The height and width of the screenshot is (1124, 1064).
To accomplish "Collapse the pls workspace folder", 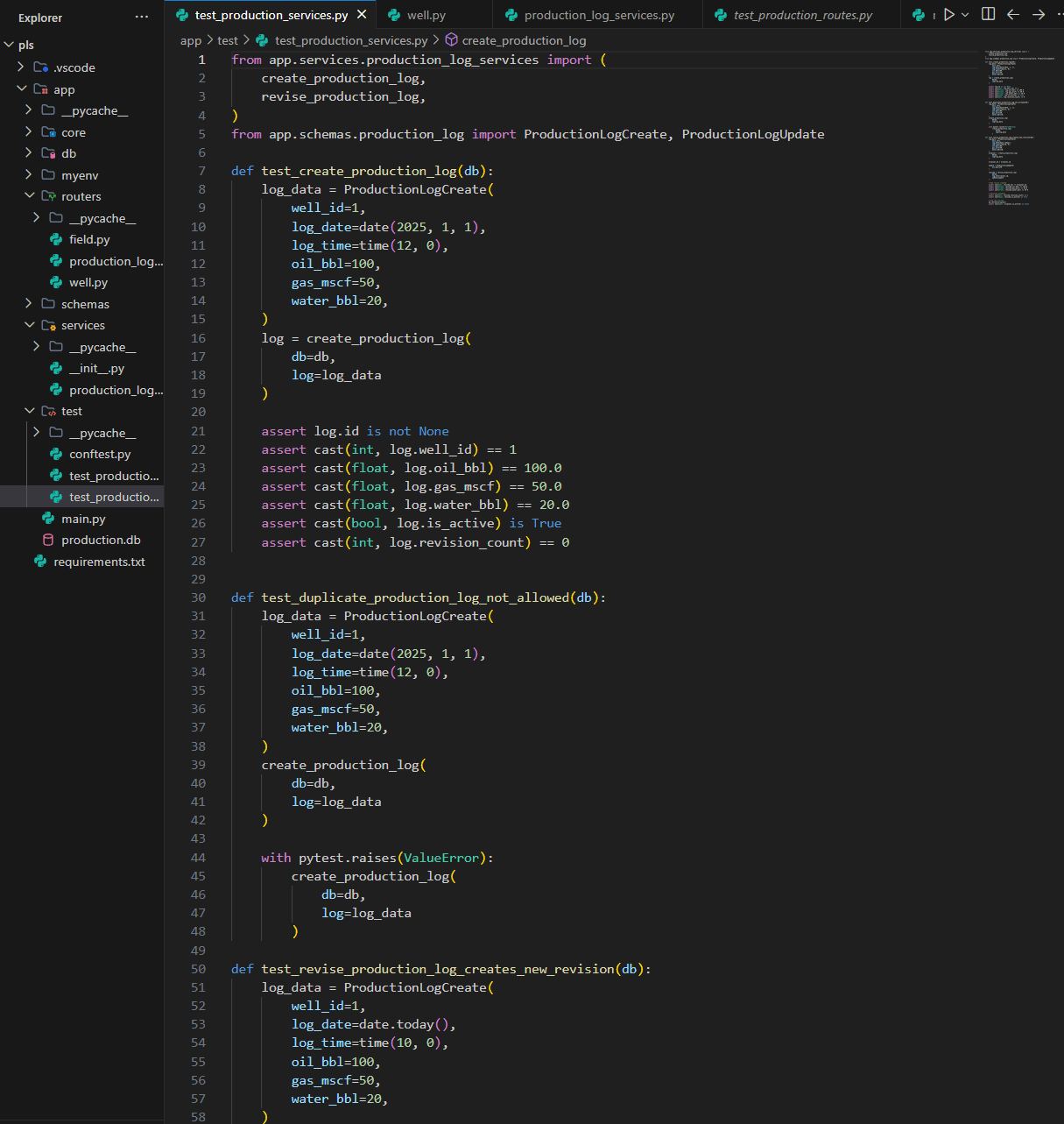I will click(9, 44).
